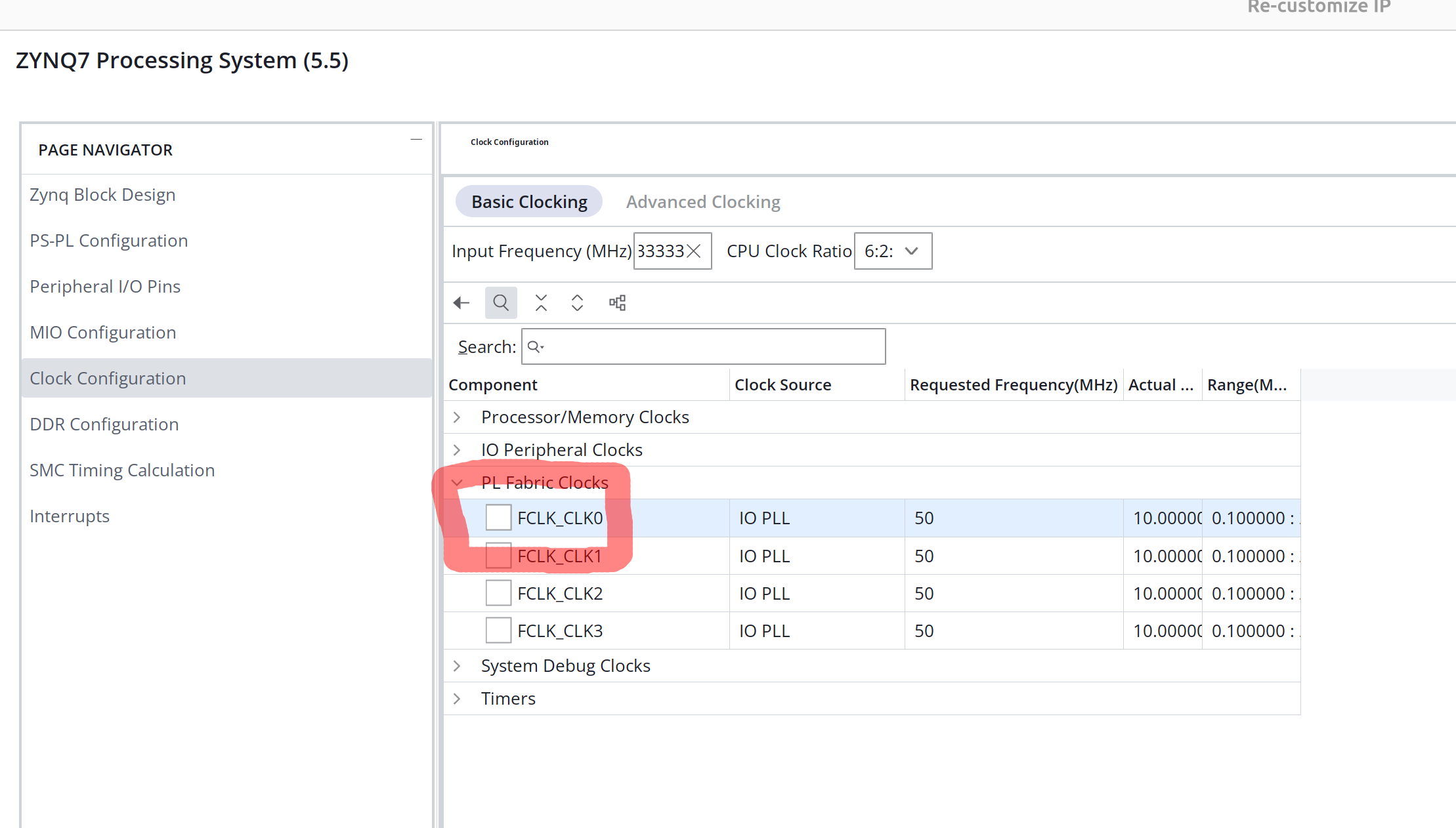Image resolution: width=1456 pixels, height=828 pixels.
Task: Enable the FCLK_CLK2 checkbox
Action: [x=498, y=593]
